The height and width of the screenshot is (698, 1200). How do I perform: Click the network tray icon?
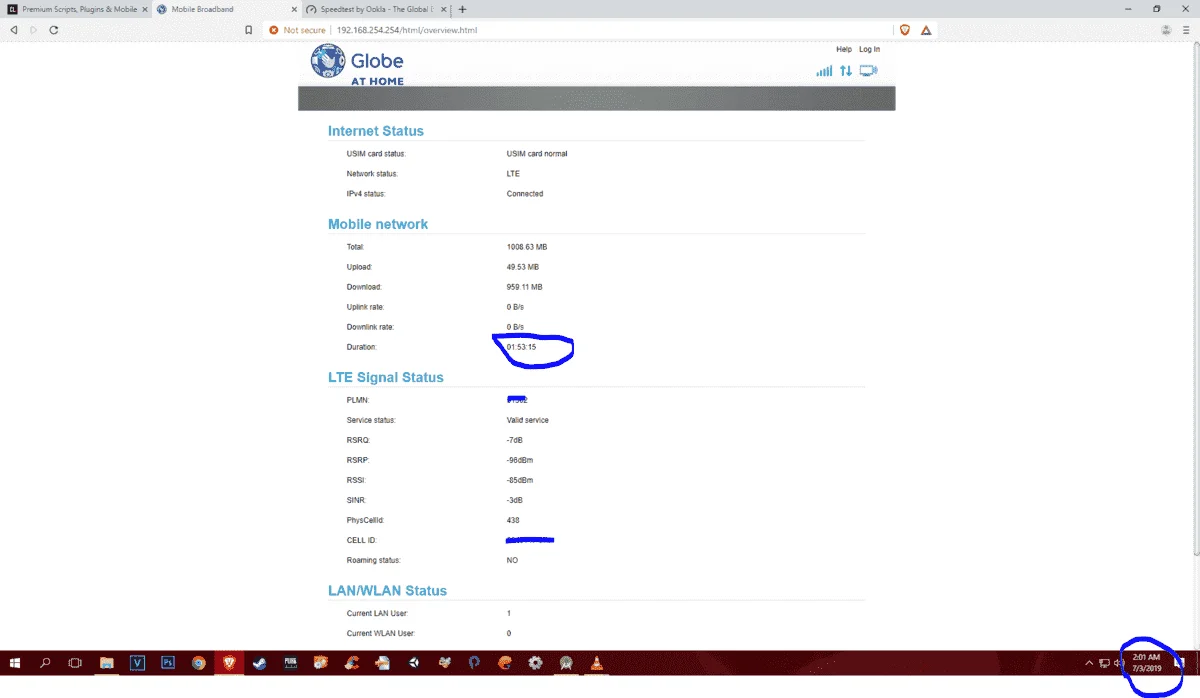[1104, 662]
